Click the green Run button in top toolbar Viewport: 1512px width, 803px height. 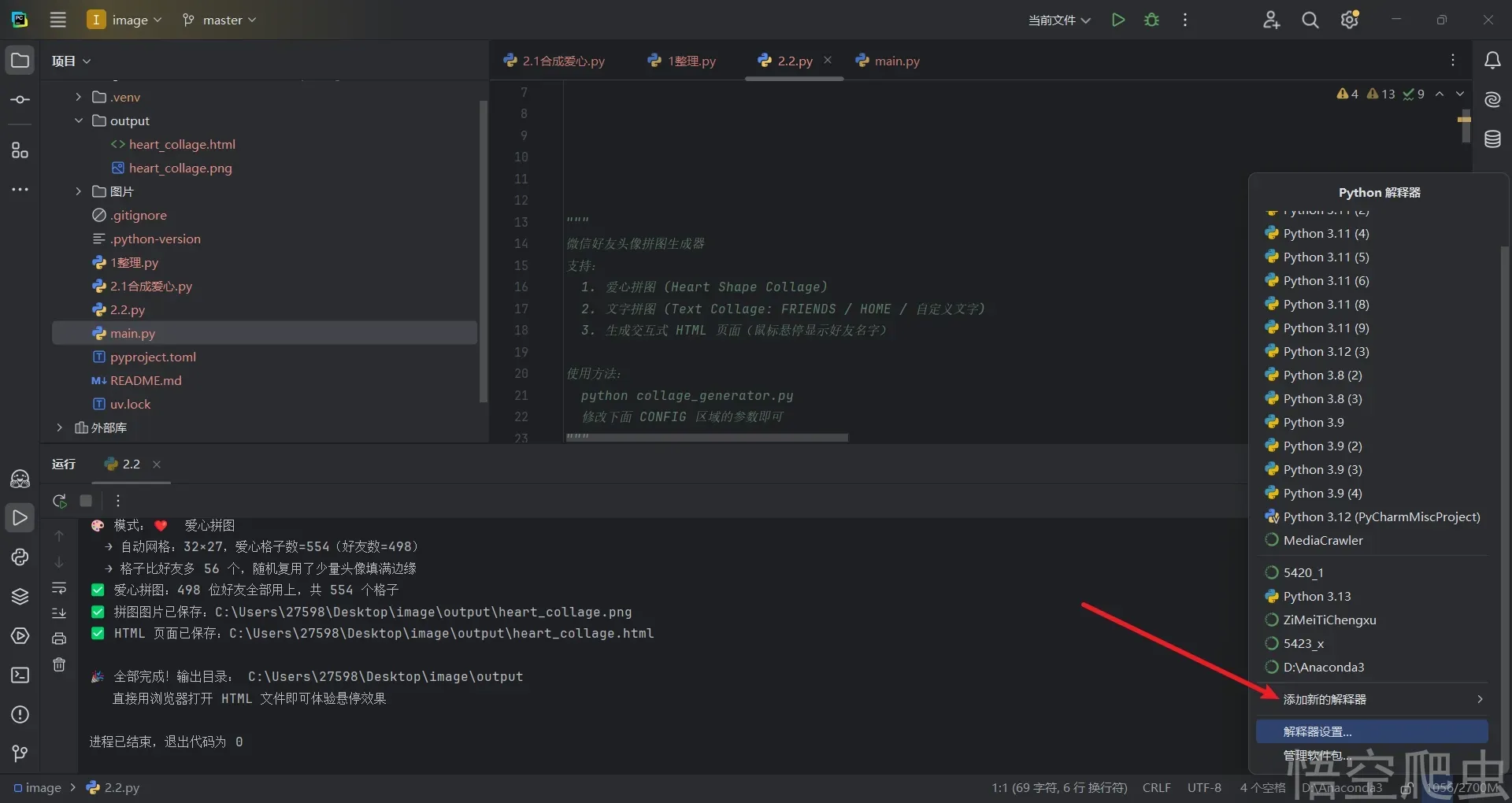(x=1117, y=20)
